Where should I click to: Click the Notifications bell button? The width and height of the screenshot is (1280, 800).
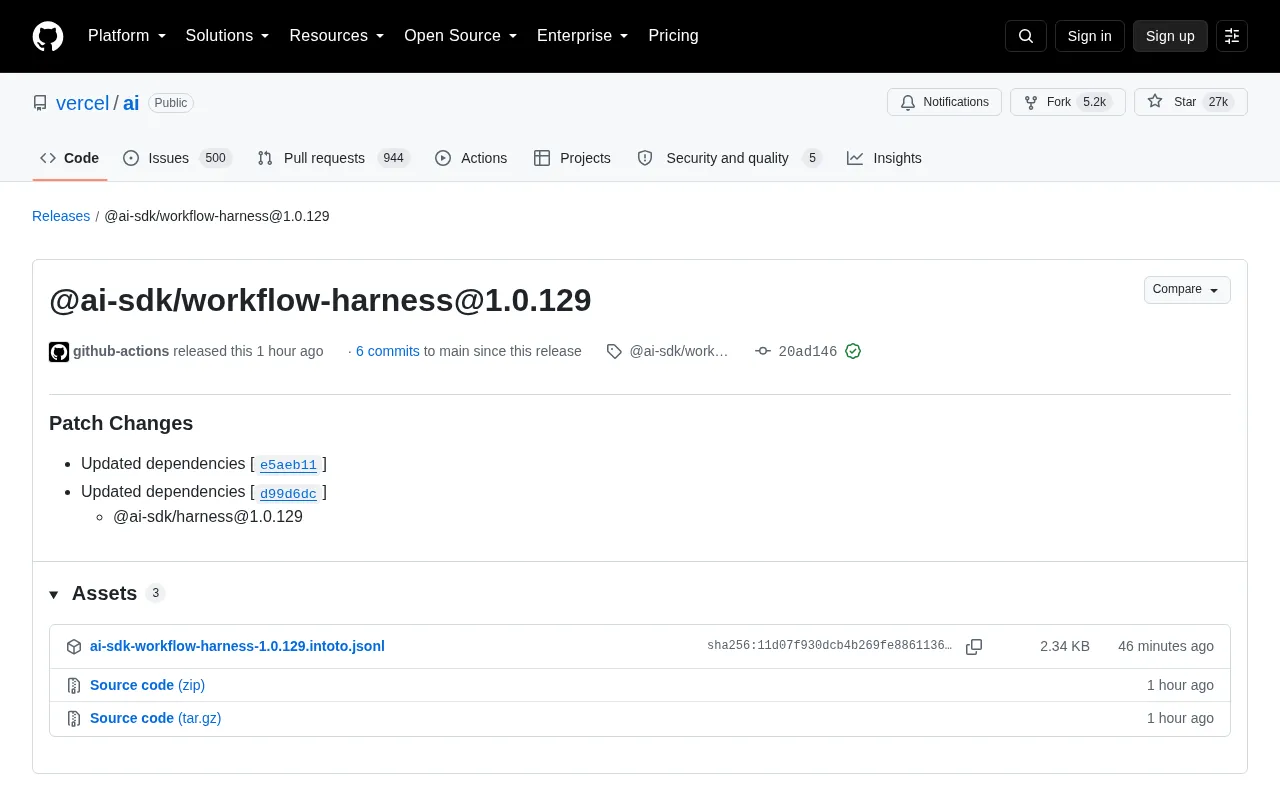pos(944,102)
